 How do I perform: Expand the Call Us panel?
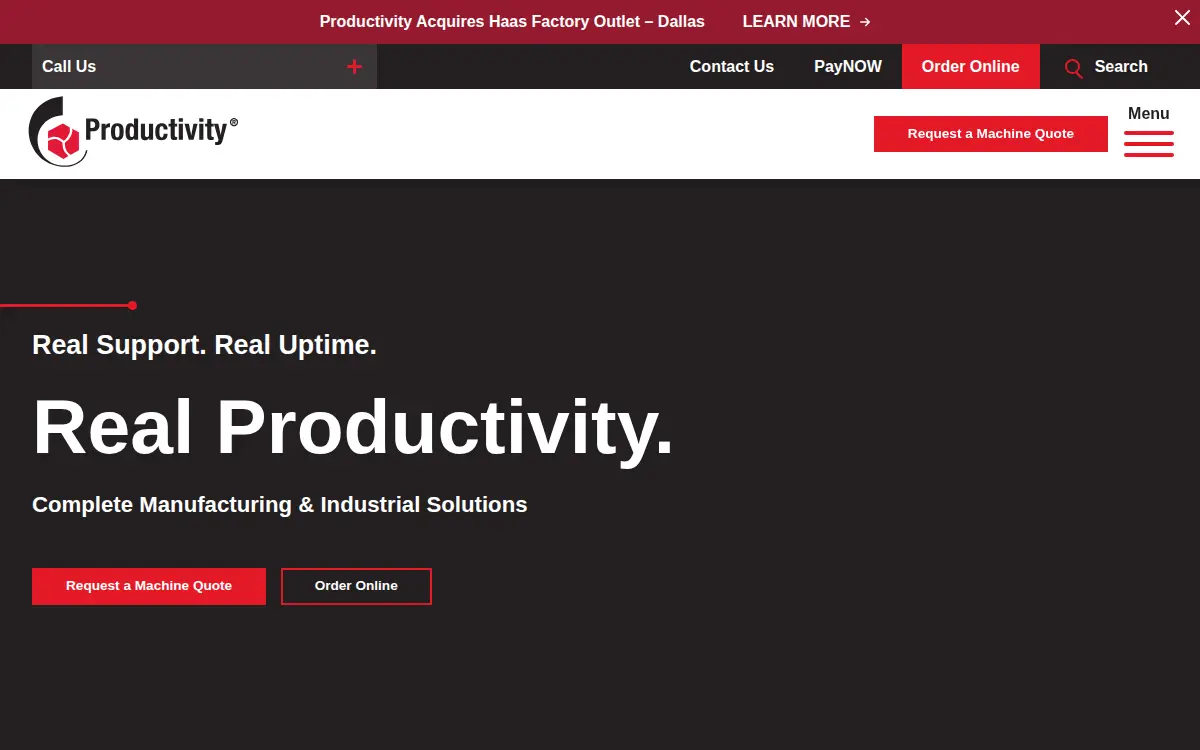204,66
